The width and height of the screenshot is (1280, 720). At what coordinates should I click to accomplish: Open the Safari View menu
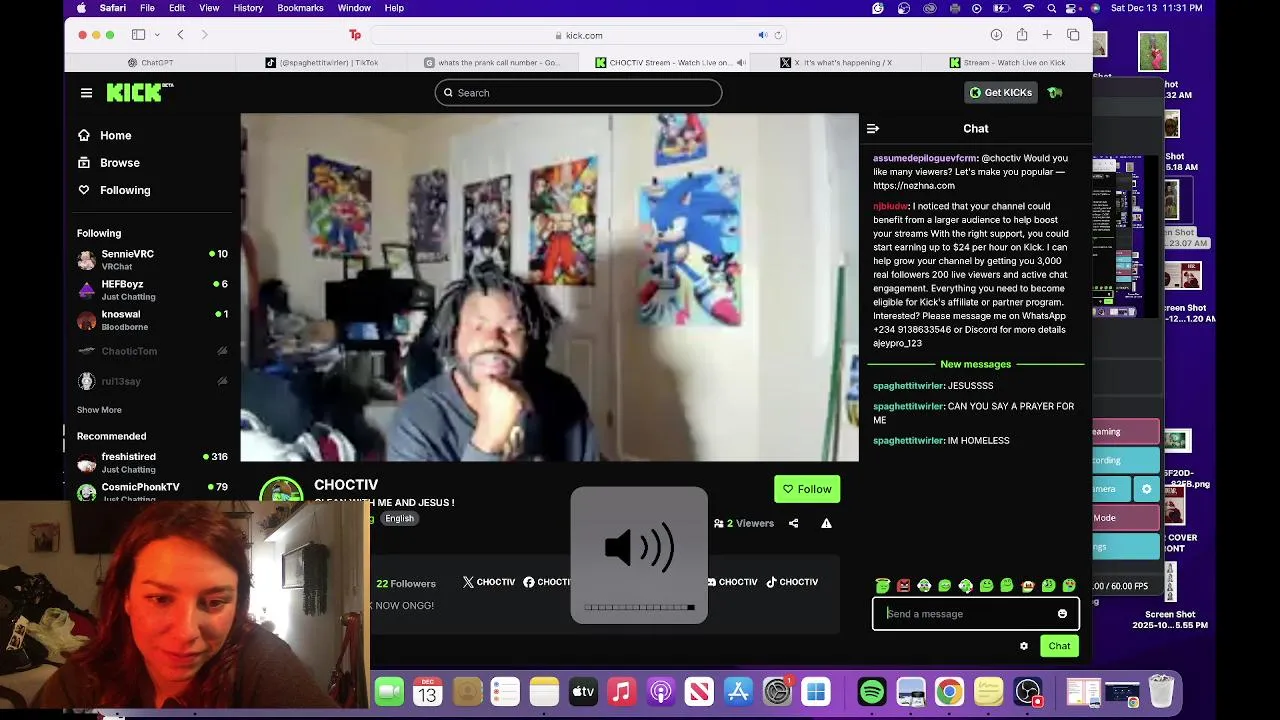point(209,8)
